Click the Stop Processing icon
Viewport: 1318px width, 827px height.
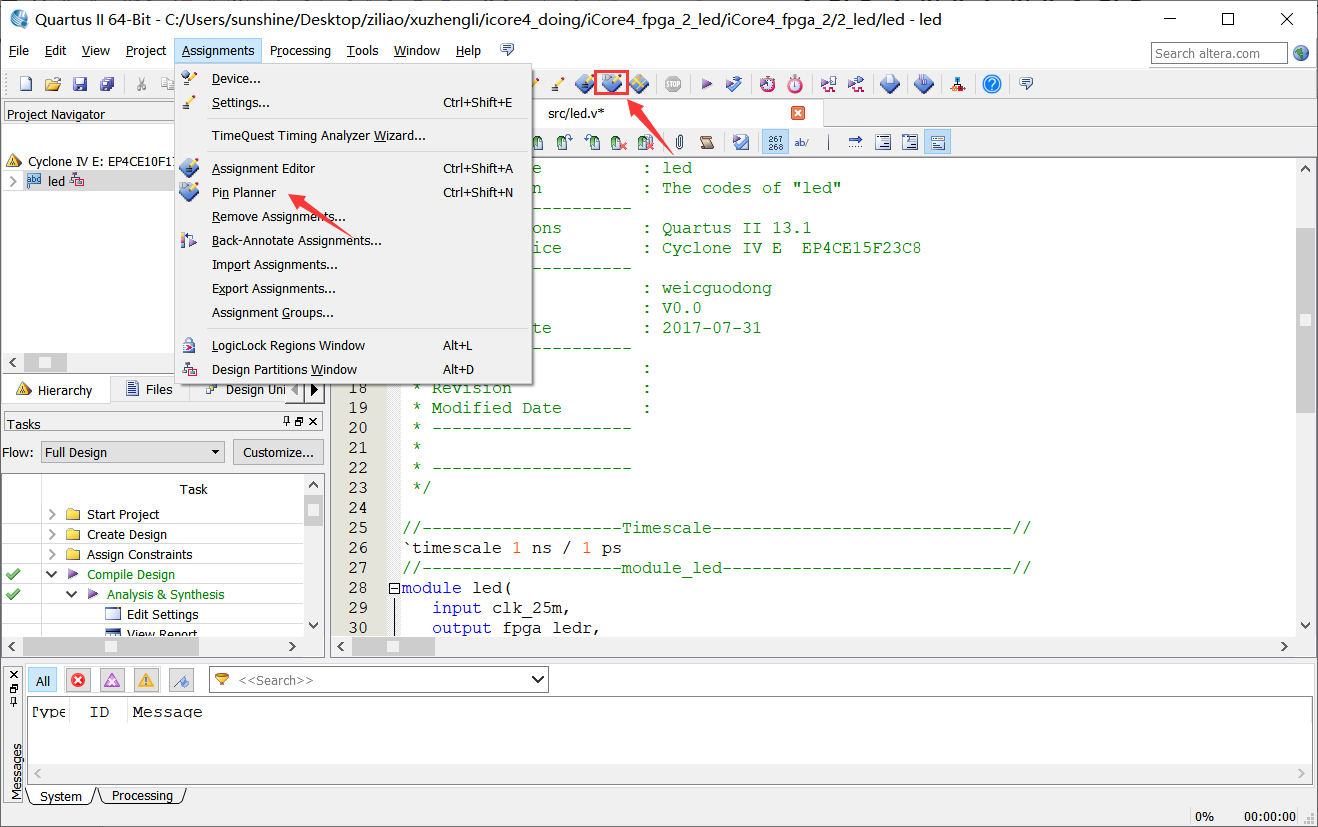point(673,84)
